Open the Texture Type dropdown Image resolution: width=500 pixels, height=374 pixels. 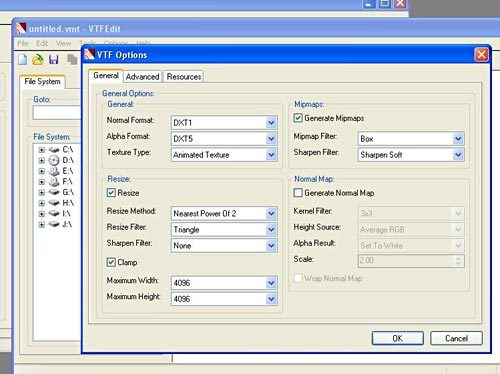(x=224, y=155)
